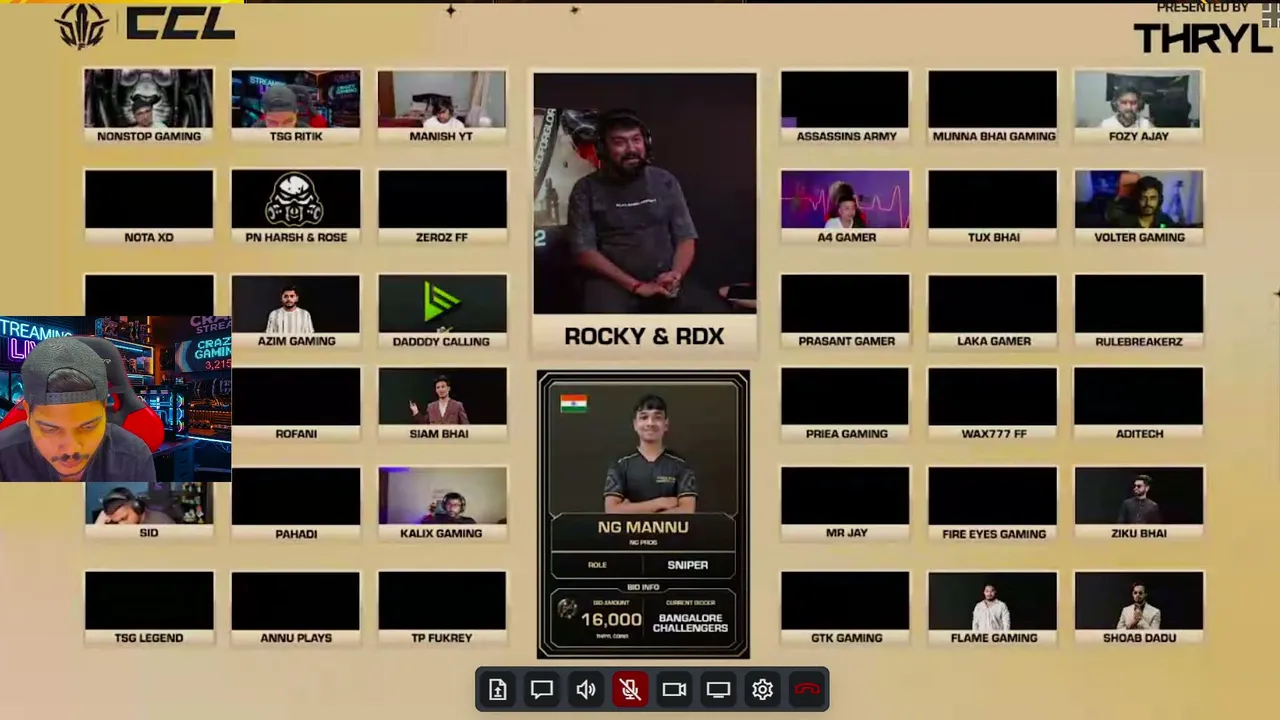Click the TP FUKREY name label
1280x720 pixels.
click(x=442, y=637)
